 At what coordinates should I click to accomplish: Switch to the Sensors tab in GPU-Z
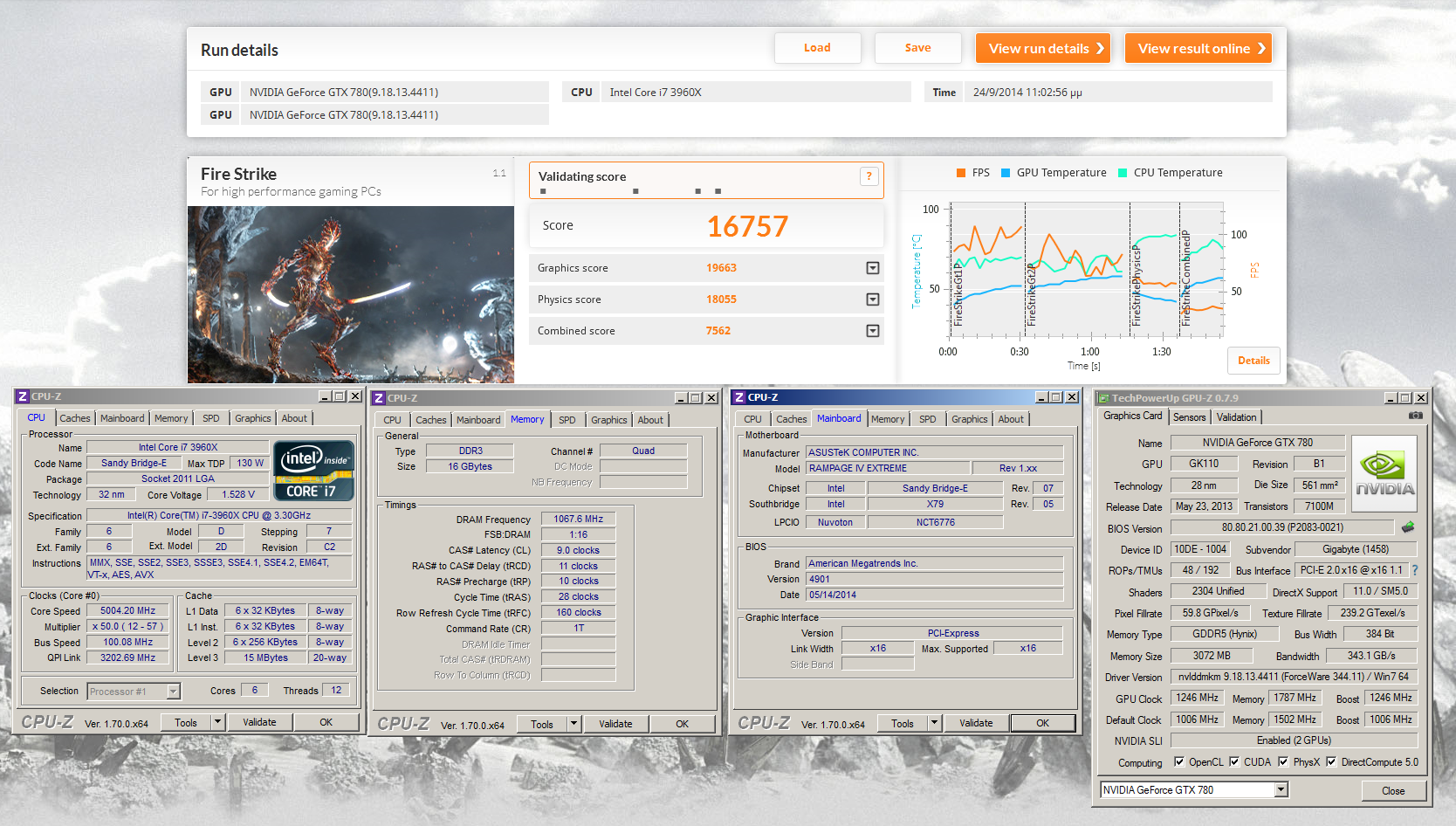click(x=1189, y=417)
